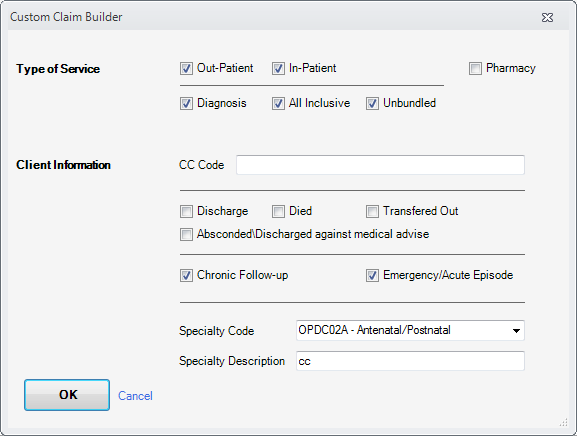This screenshot has width=578, height=437.
Task: Focus the CC Code text field
Action: click(x=380, y=165)
